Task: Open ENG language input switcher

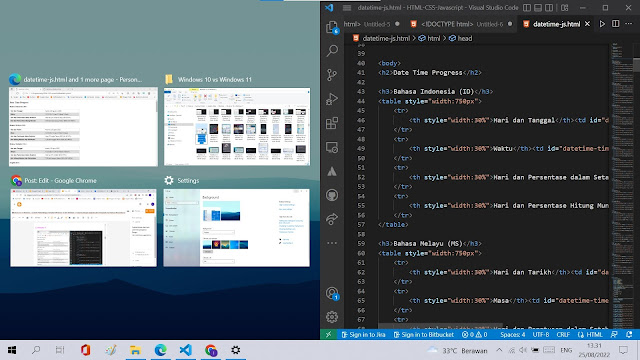Action: [x=566, y=350]
